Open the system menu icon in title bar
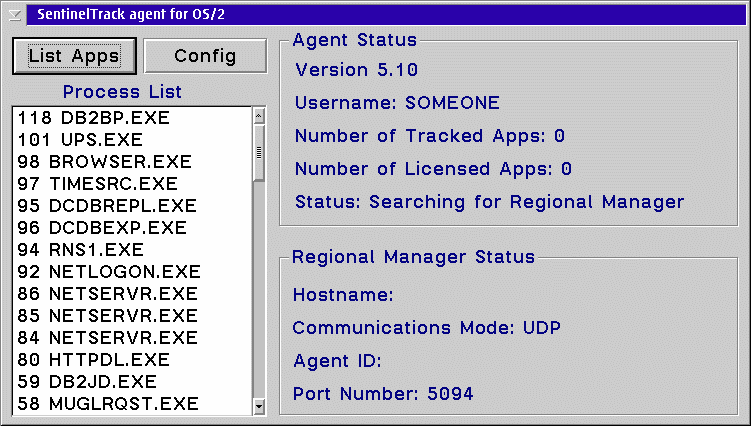Viewport: 751px width, 426px height. point(15,15)
